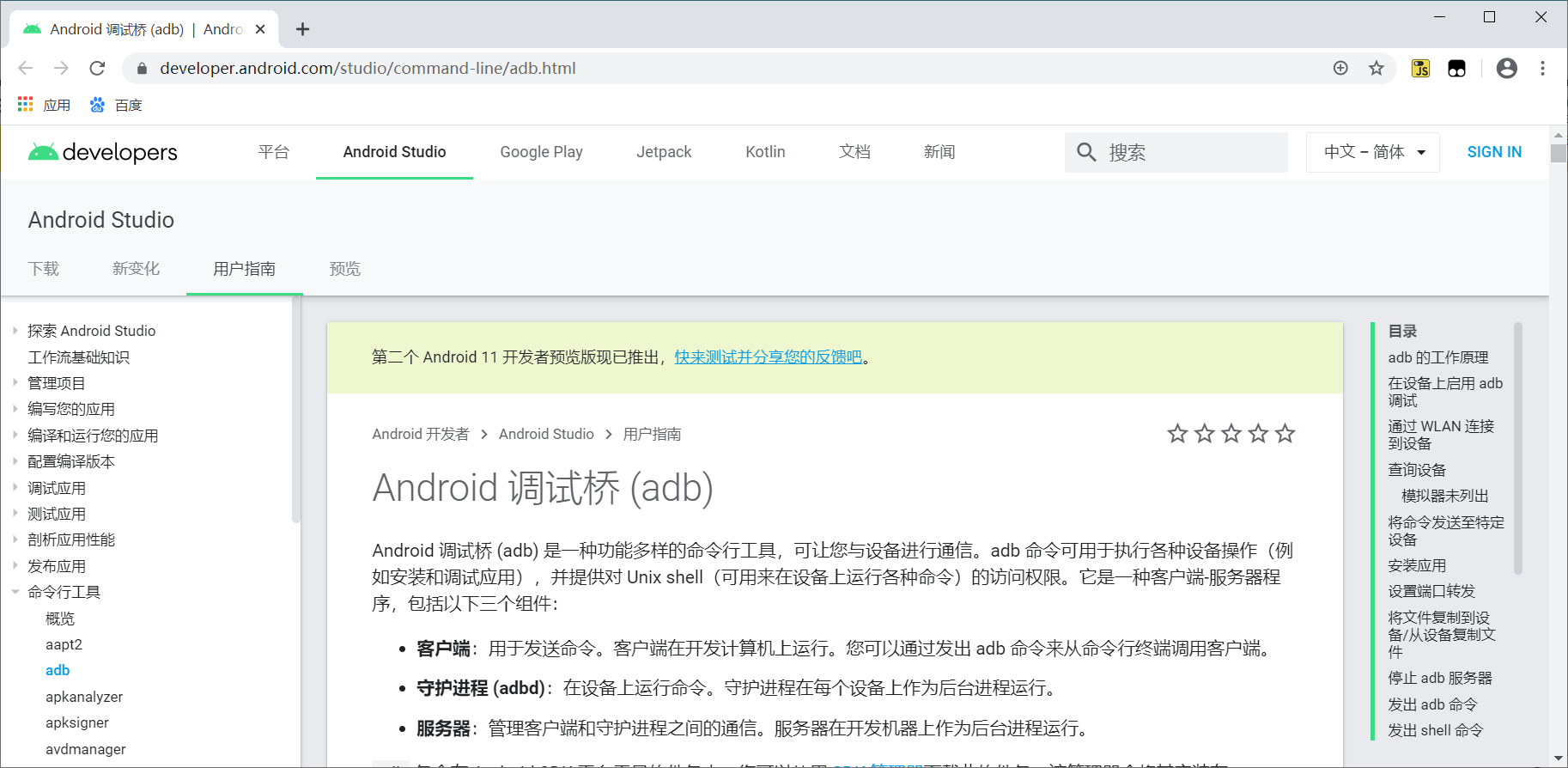Click the Android Studio breadcrumb link
The width and height of the screenshot is (1568, 768).
tap(546, 434)
